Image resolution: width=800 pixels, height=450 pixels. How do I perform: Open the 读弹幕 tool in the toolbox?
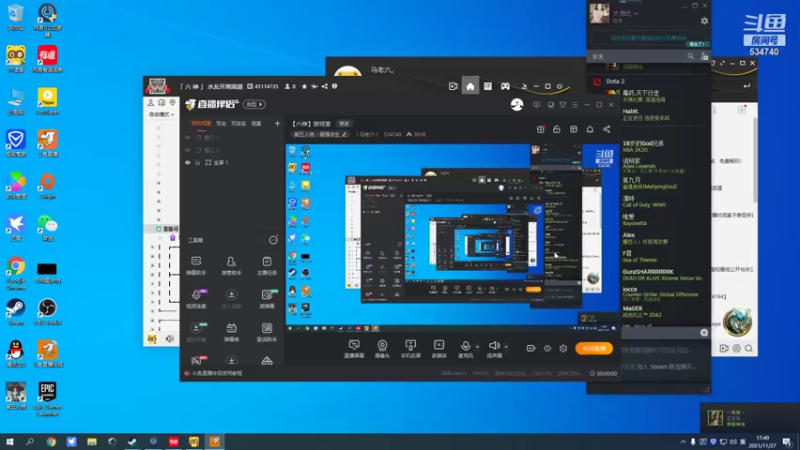click(x=267, y=299)
